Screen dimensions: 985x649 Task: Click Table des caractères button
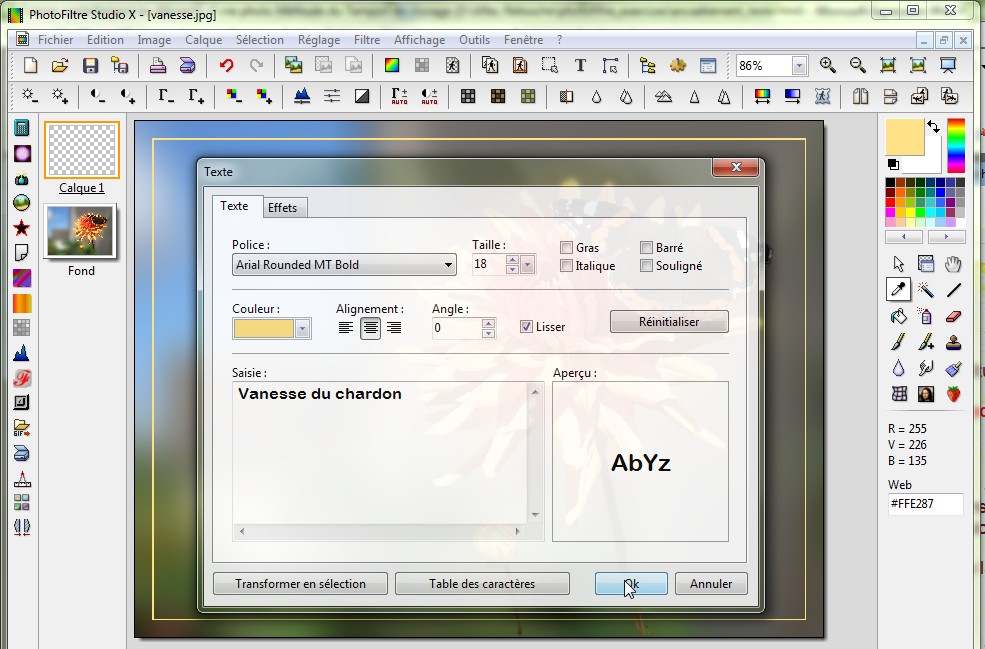tap(482, 584)
